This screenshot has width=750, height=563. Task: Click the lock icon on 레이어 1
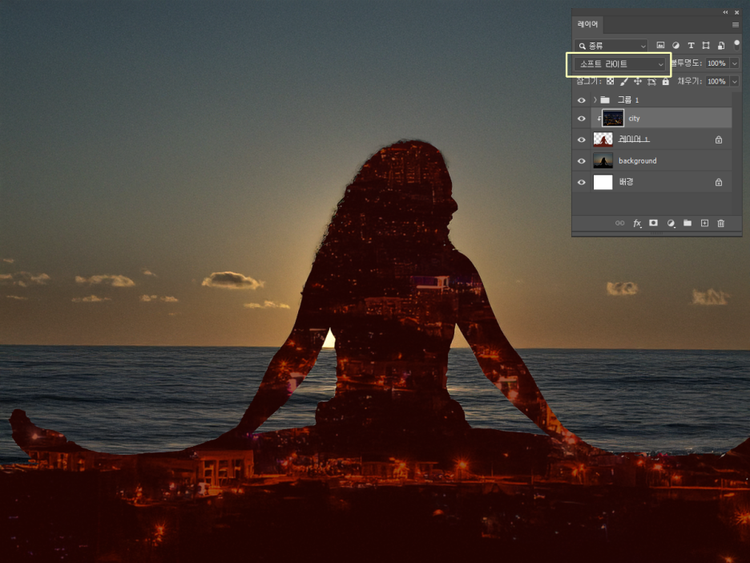(718, 140)
